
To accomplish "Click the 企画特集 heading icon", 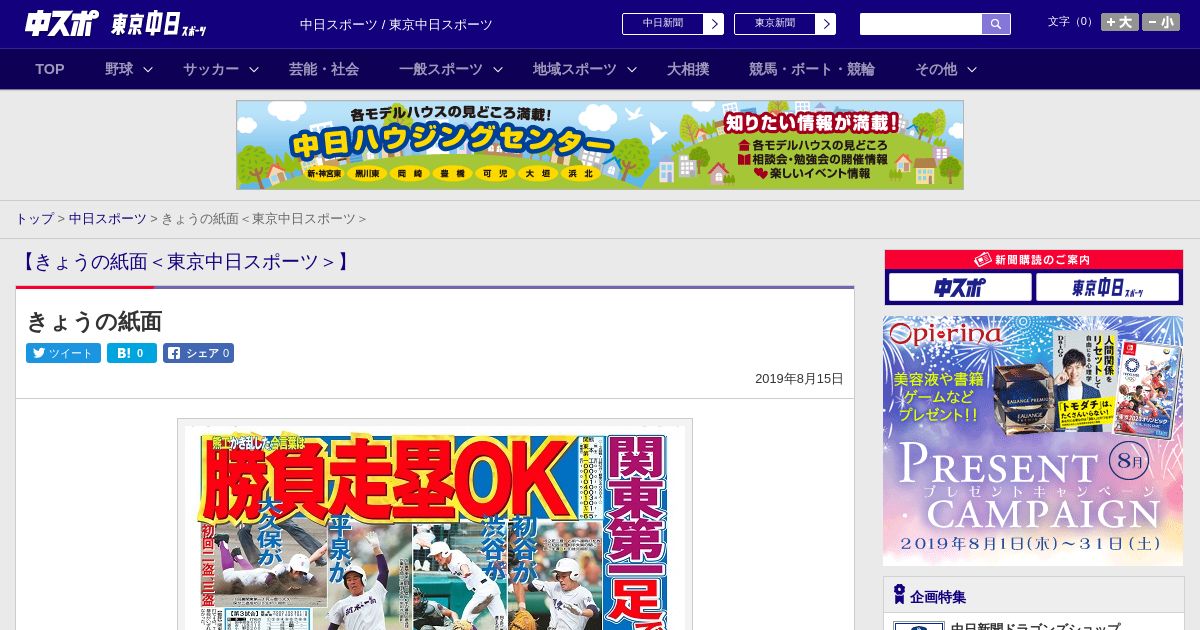I will 899,595.
